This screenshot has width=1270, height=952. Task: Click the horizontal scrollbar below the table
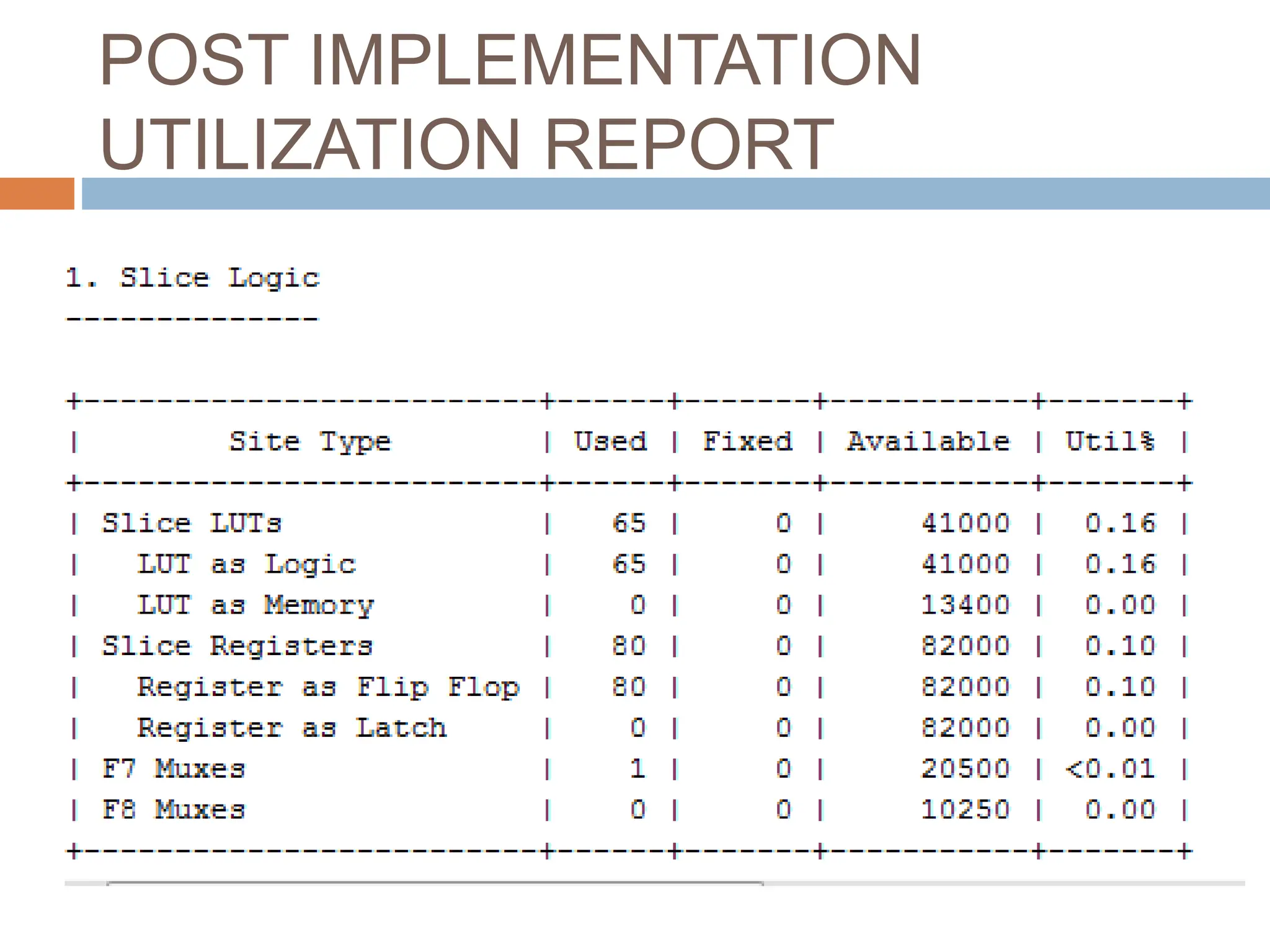[x=654, y=883]
